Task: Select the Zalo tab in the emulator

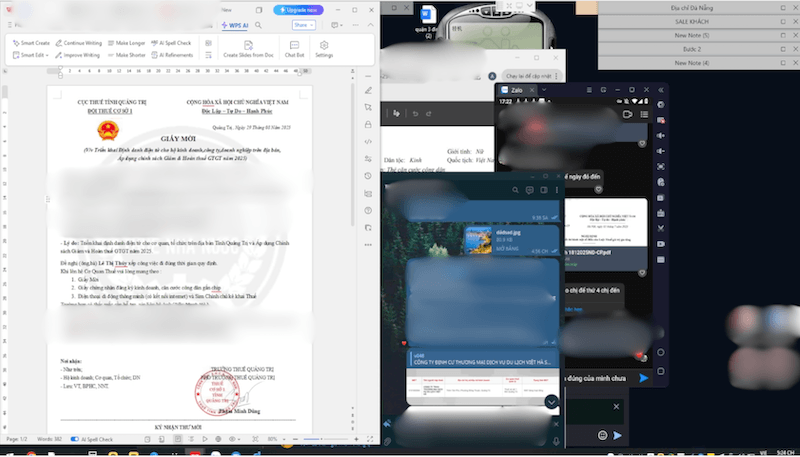Action: [x=516, y=89]
